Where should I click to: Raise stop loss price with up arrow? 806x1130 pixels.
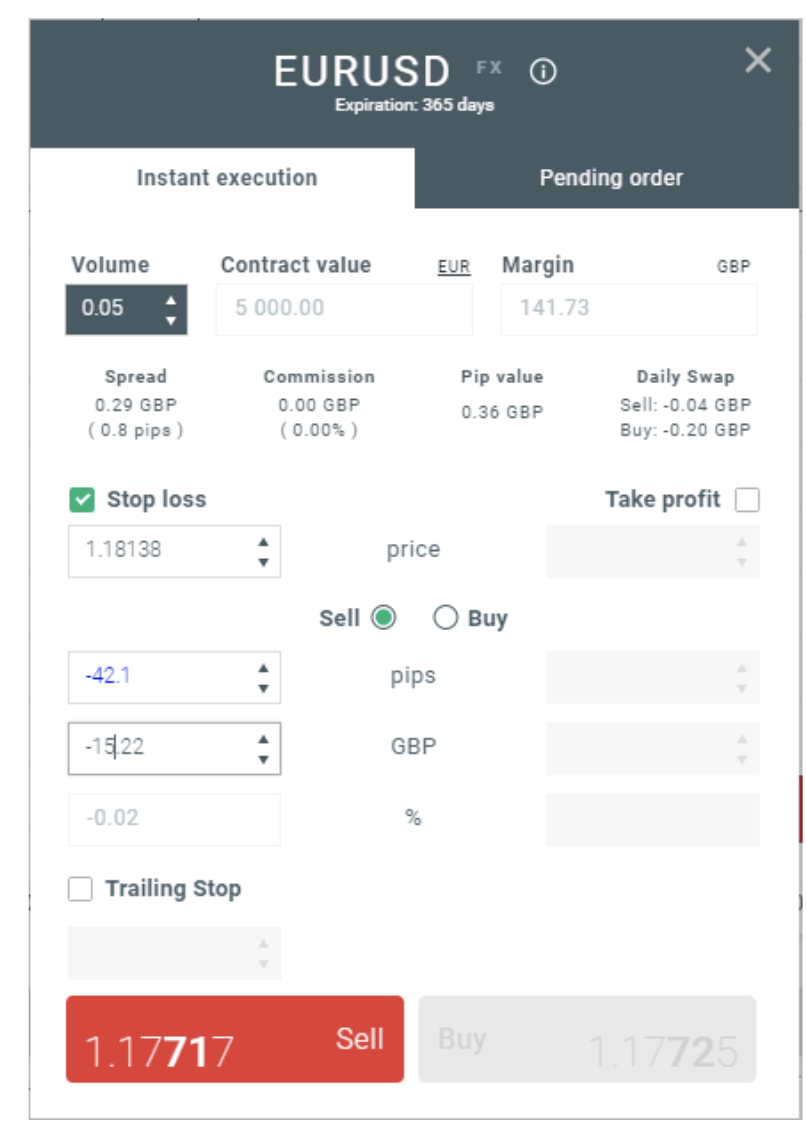click(263, 542)
